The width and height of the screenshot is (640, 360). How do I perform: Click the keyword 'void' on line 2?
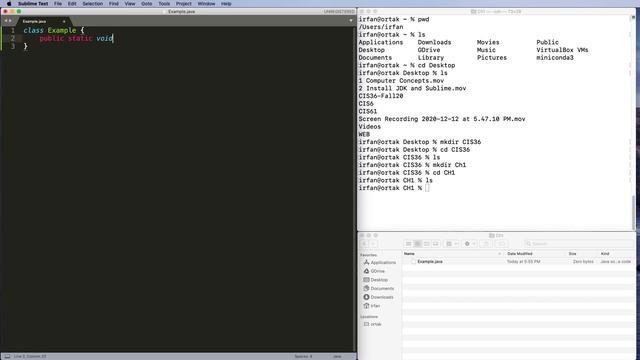coord(104,38)
